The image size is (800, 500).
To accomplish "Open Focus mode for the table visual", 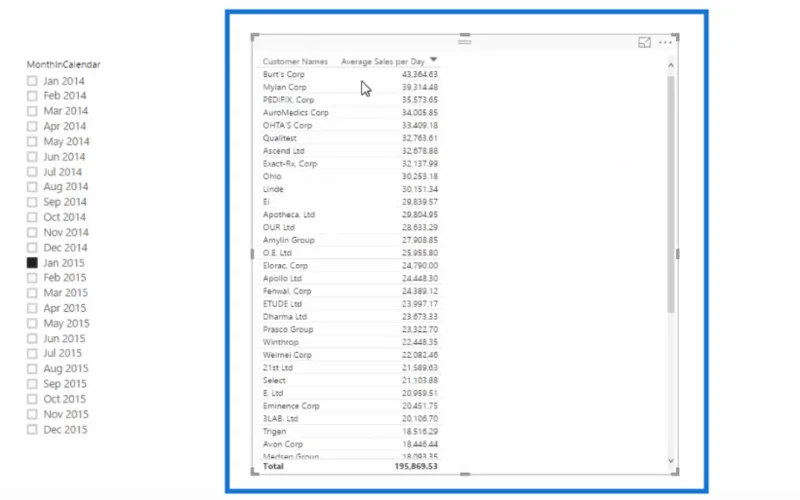I will pyautogui.click(x=644, y=42).
